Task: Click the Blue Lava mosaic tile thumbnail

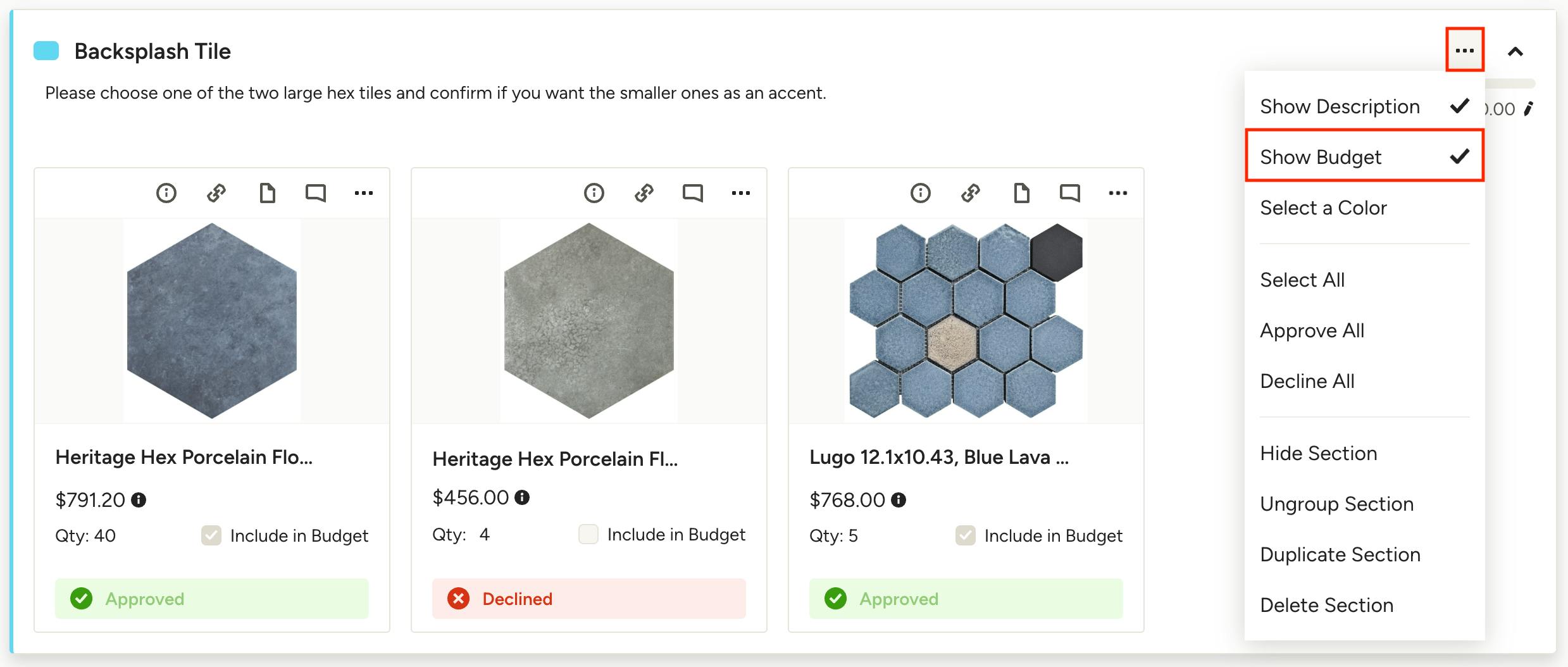Action: click(x=966, y=320)
